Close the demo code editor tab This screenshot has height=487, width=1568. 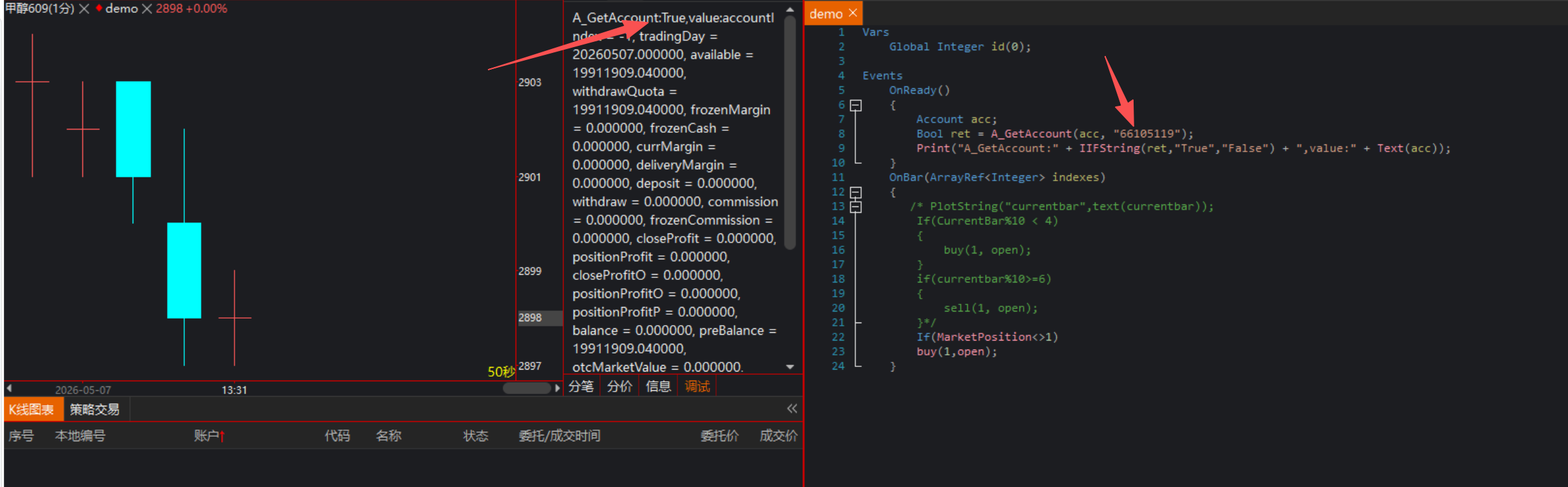(853, 13)
